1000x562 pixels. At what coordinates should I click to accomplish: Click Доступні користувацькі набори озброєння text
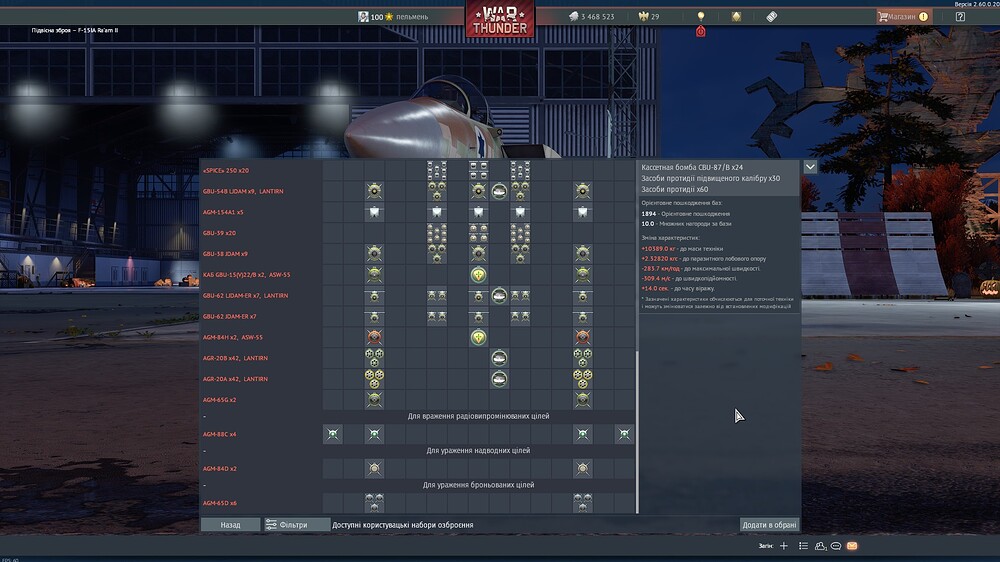pos(402,525)
